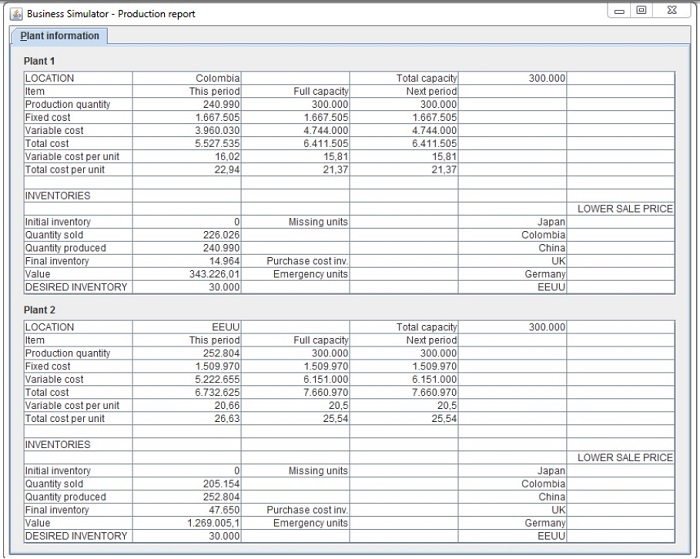Open the Plant information tab
Image resolution: width=700 pixels, height=559 pixels.
[x=60, y=36]
